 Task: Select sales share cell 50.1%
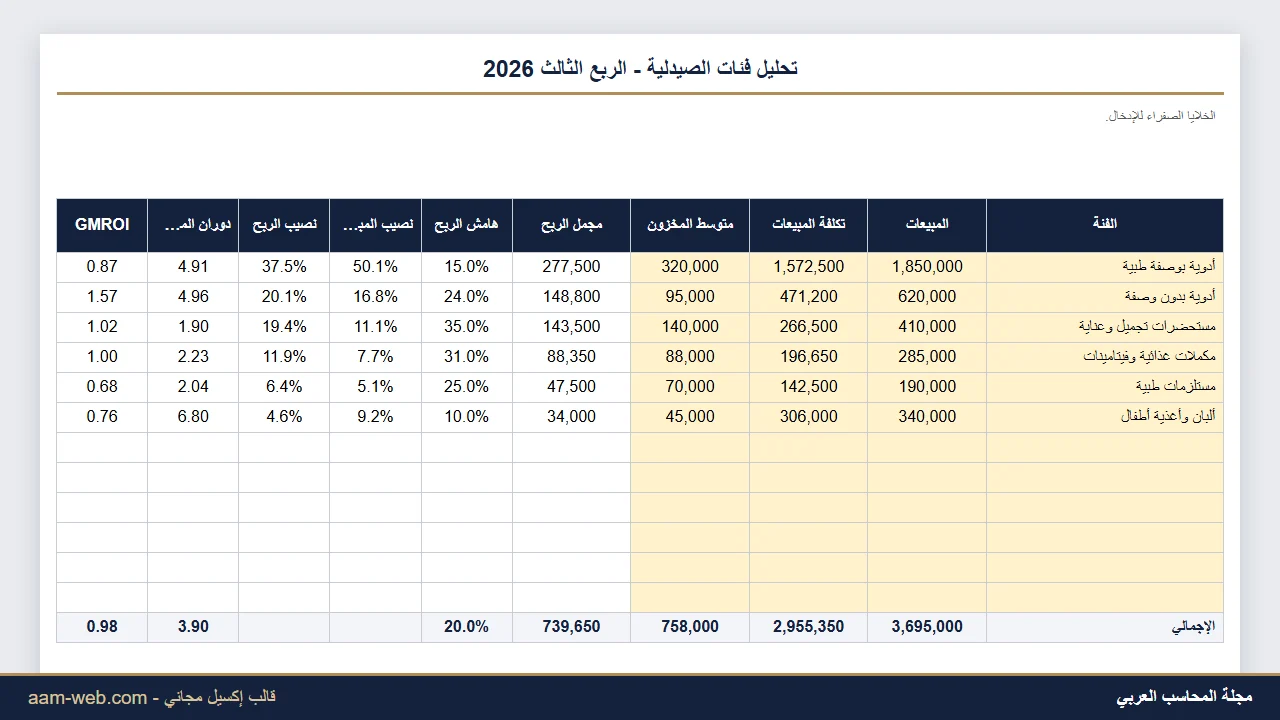375,267
